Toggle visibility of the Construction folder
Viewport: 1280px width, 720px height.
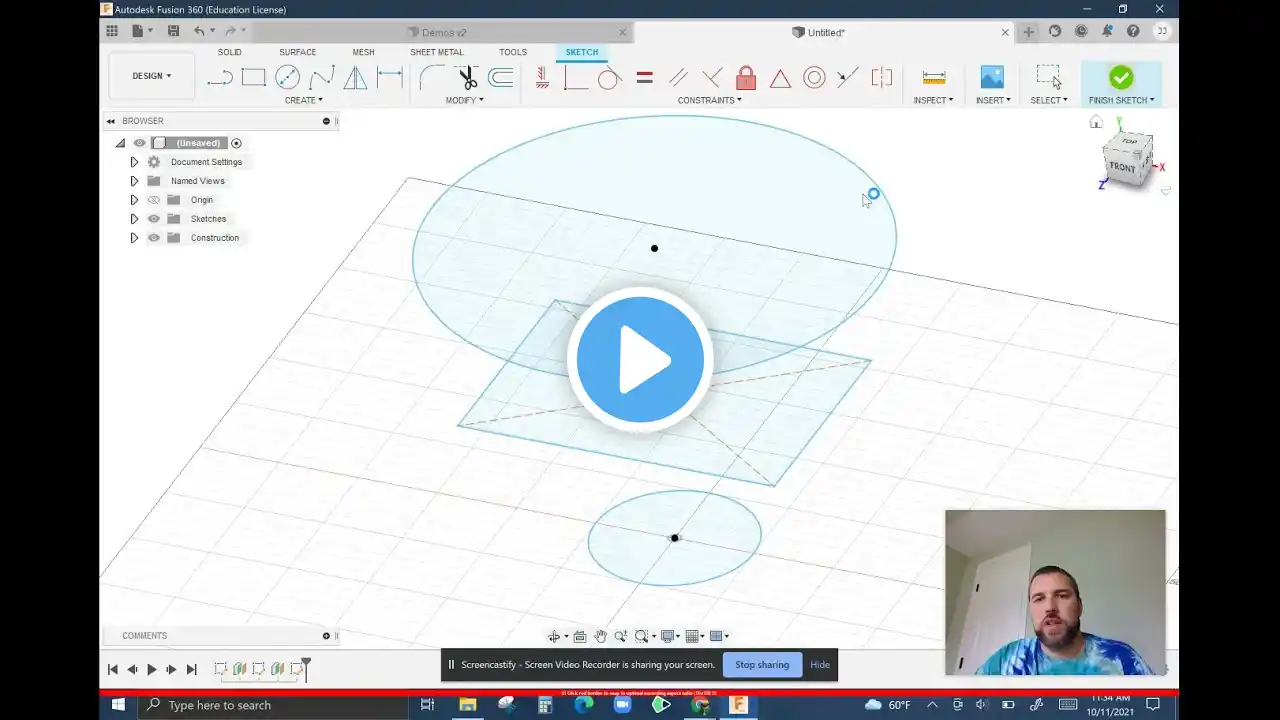(154, 238)
